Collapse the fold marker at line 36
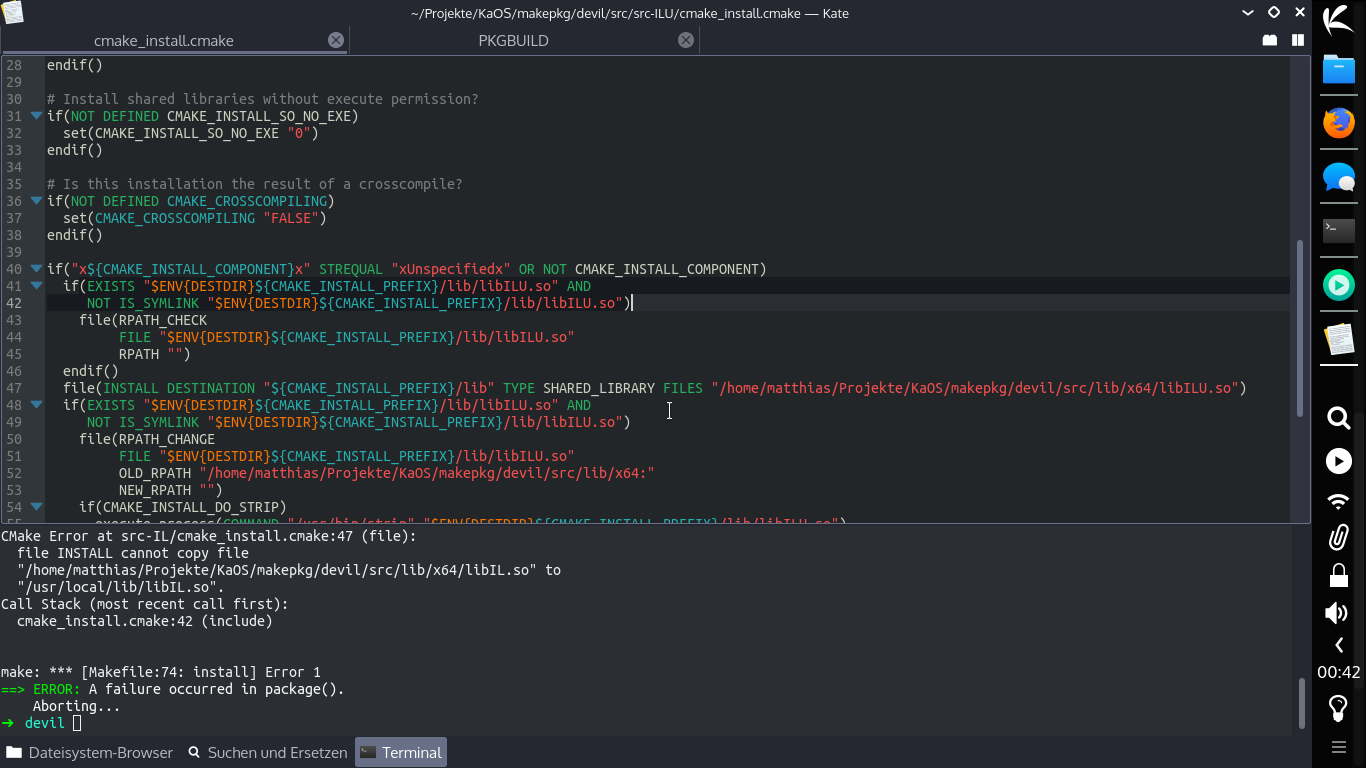The height and width of the screenshot is (768, 1366). (36, 201)
